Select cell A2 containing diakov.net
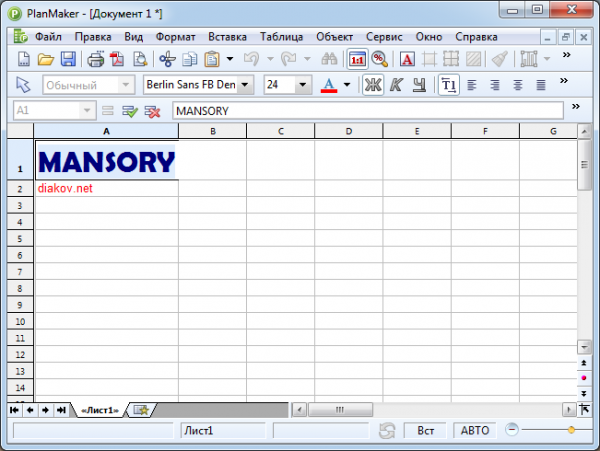Image resolution: width=600 pixels, height=451 pixels. (x=106, y=188)
